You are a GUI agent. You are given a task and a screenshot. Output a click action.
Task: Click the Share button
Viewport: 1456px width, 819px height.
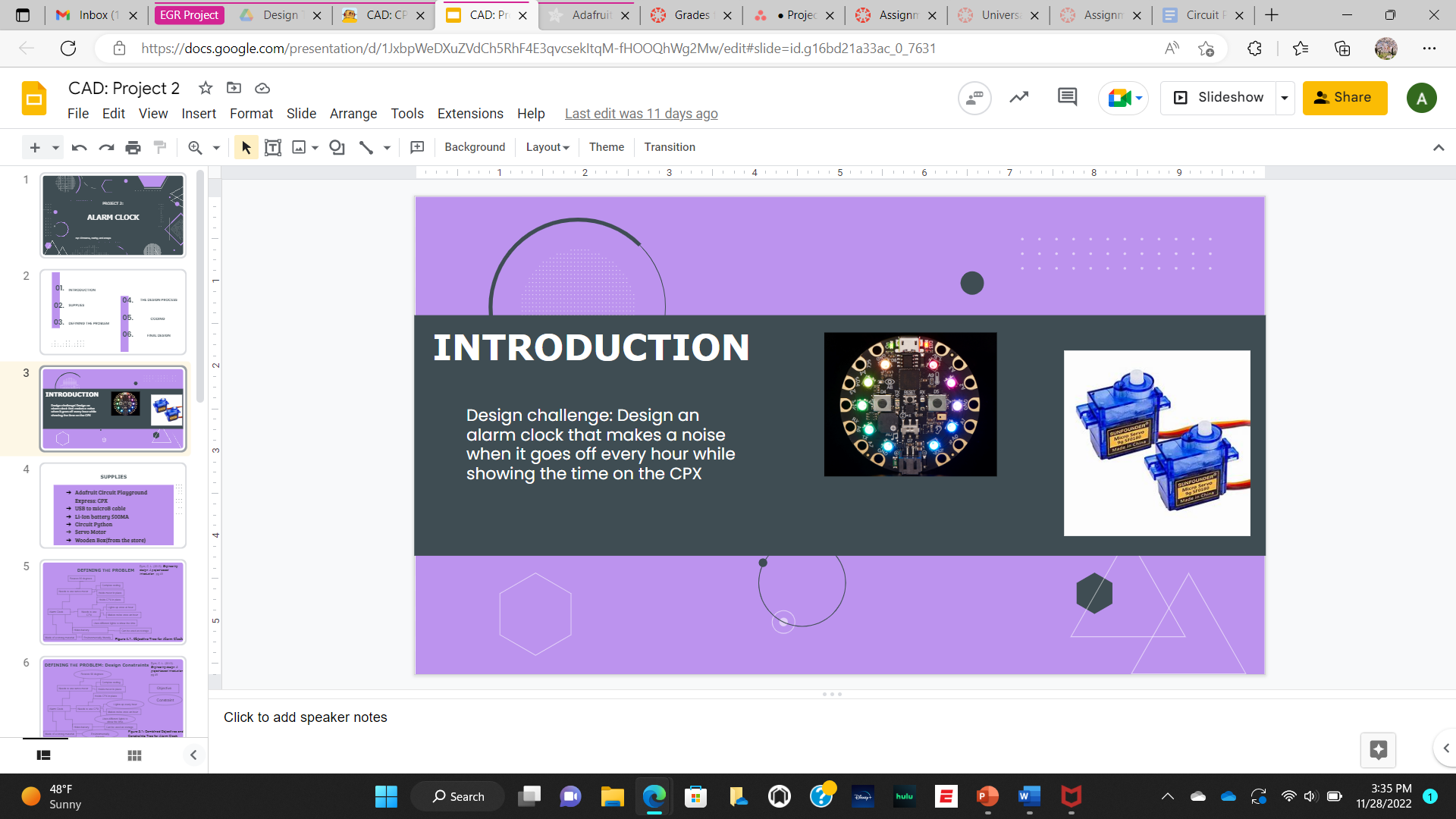(1345, 98)
